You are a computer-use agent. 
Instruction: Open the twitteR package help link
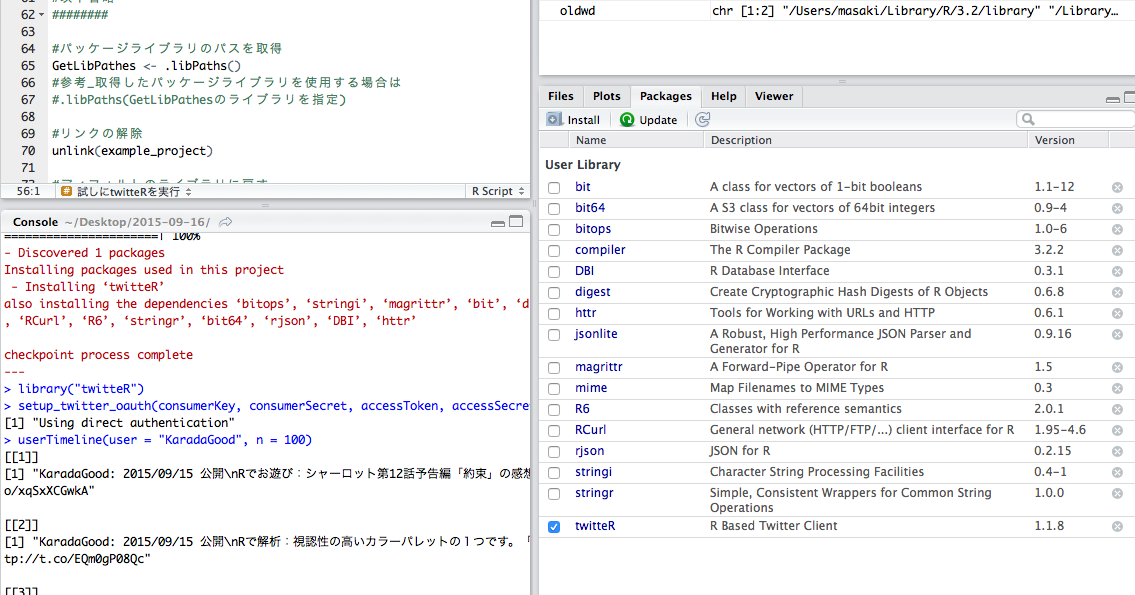595,526
